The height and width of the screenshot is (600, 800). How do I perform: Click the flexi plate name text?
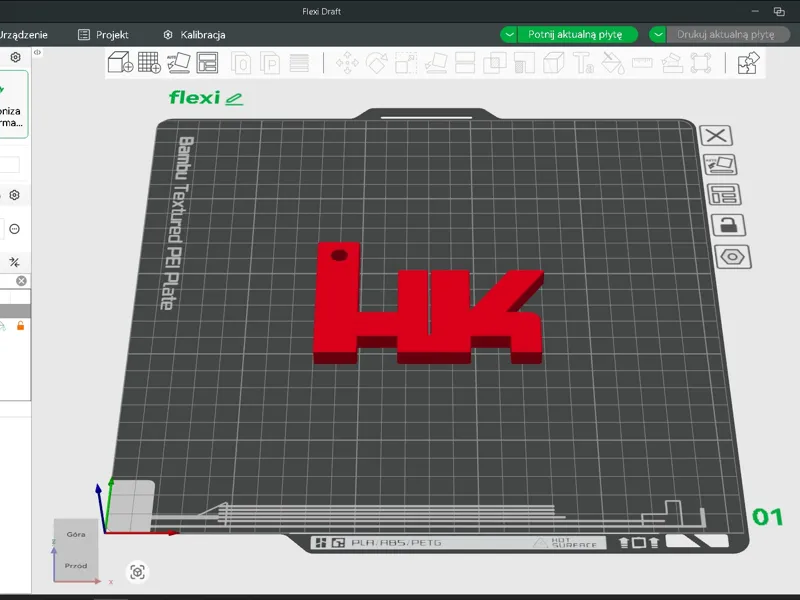click(194, 97)
